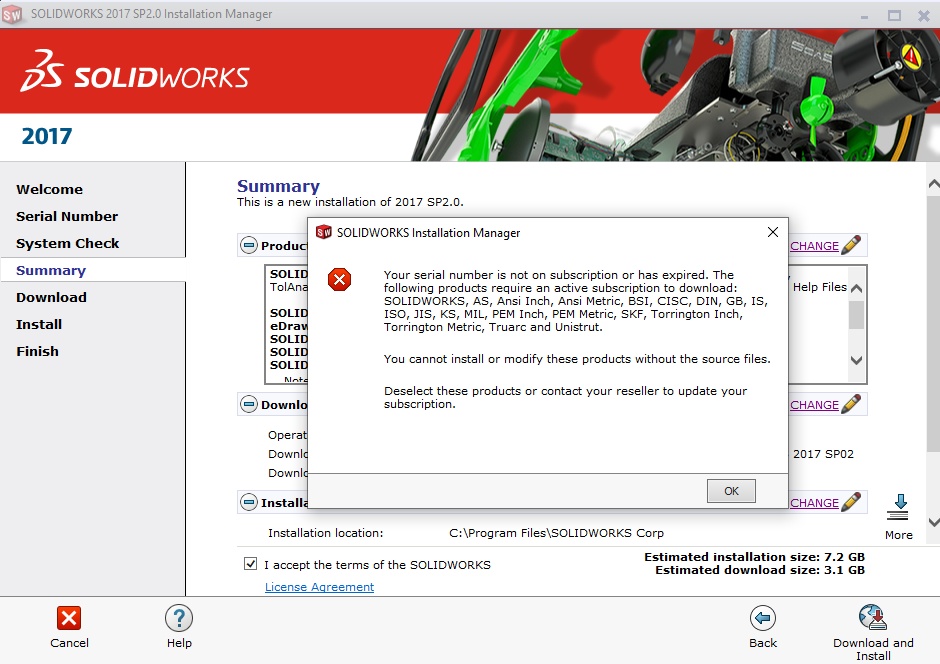Click the Help Files text in the product list

[820, 286]
